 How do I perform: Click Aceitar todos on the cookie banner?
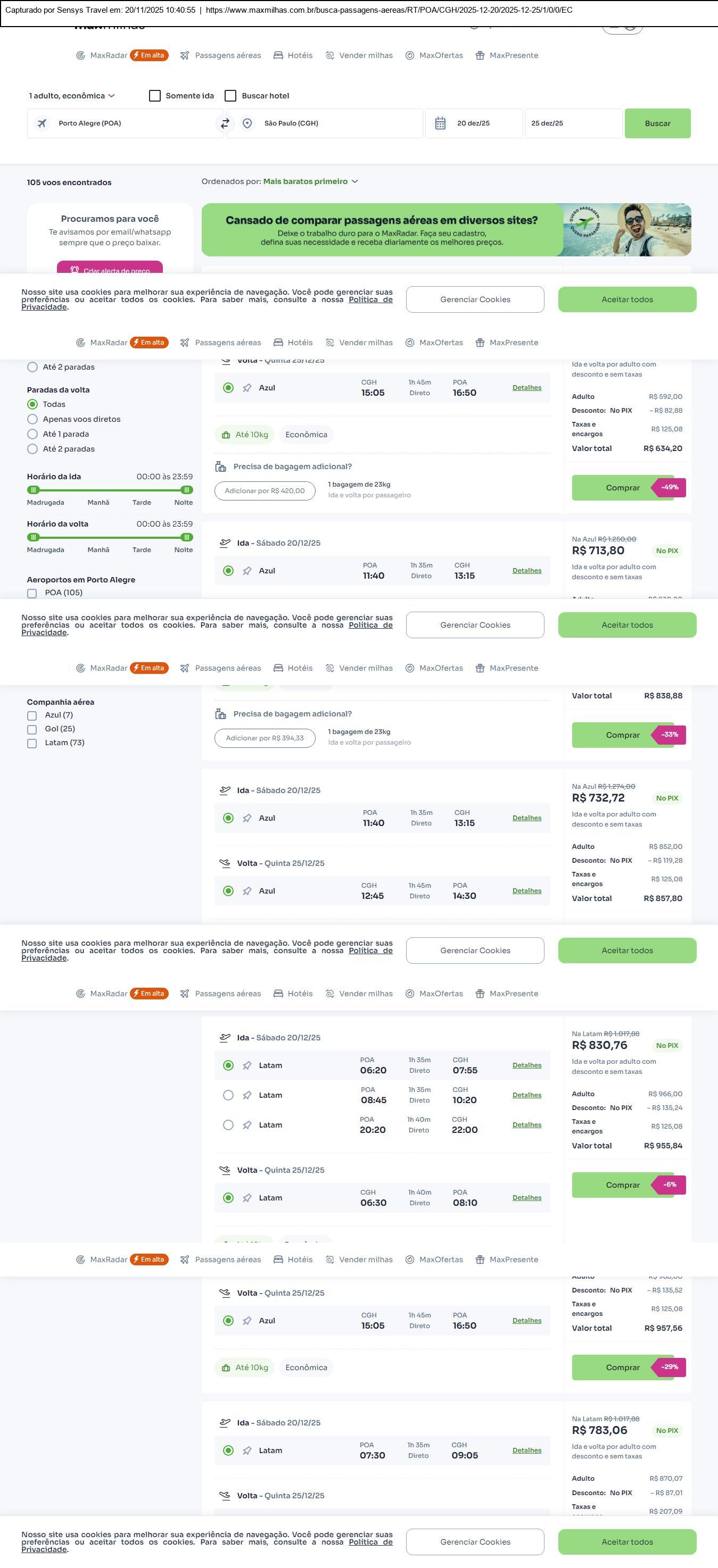tap(626, 299)
